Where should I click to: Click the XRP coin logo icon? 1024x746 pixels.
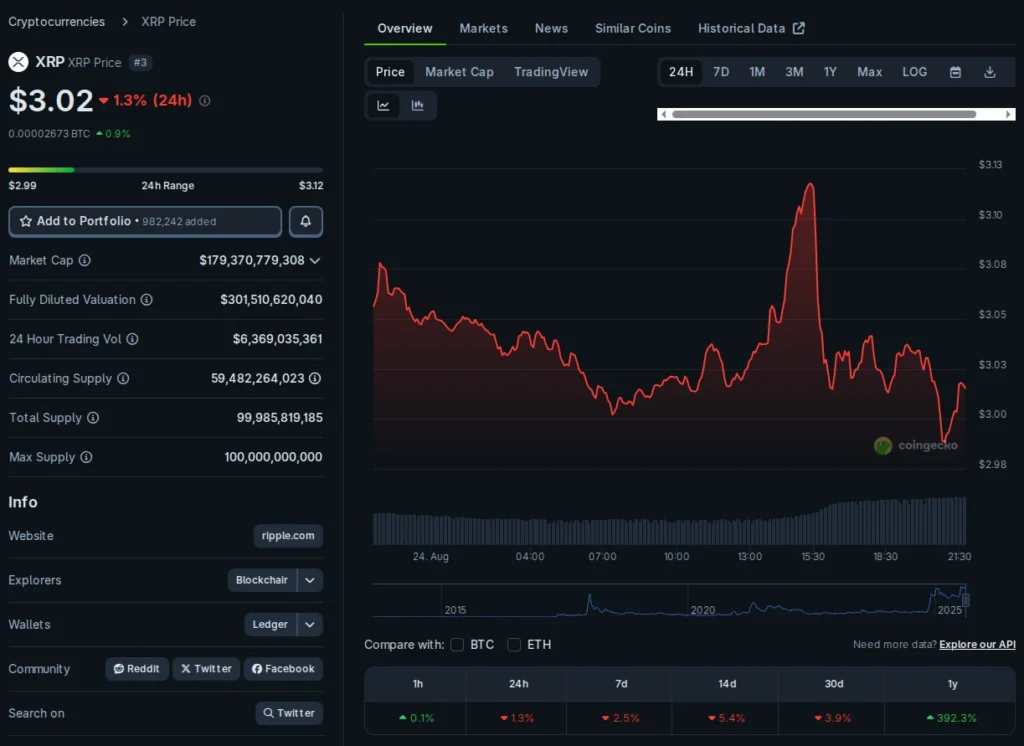pos(18,62)
